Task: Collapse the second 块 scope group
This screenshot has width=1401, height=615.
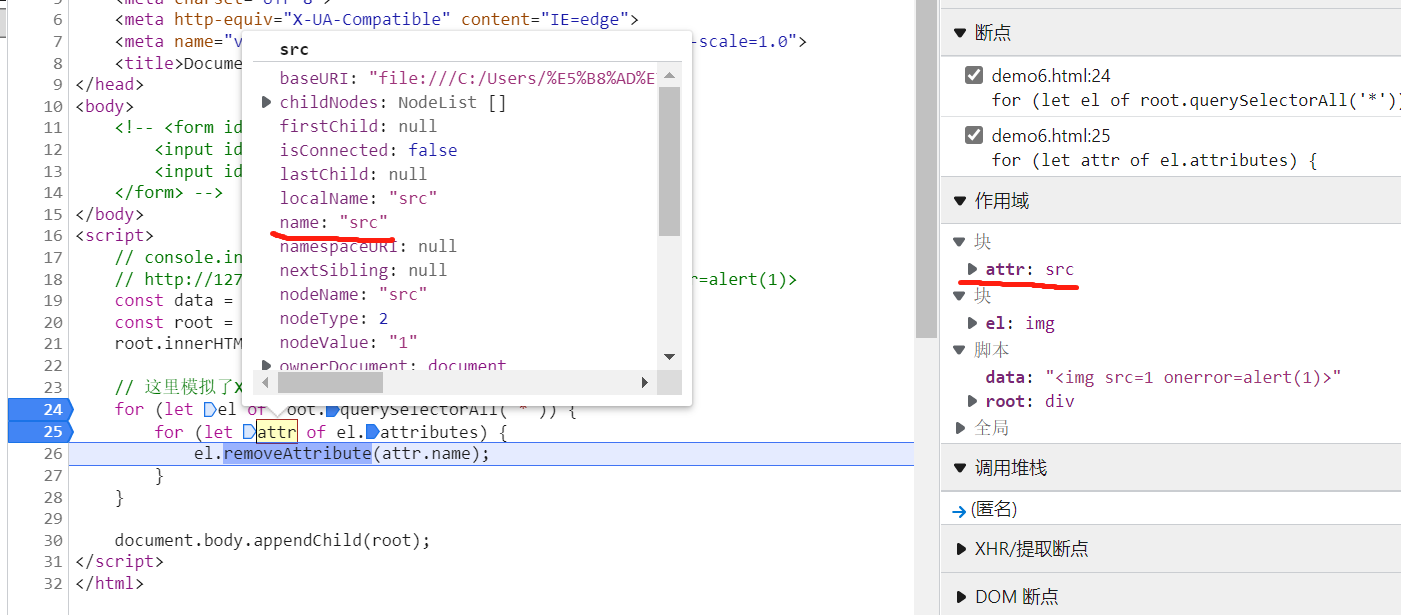Action: pyautogui.click(x=960, y=296)
